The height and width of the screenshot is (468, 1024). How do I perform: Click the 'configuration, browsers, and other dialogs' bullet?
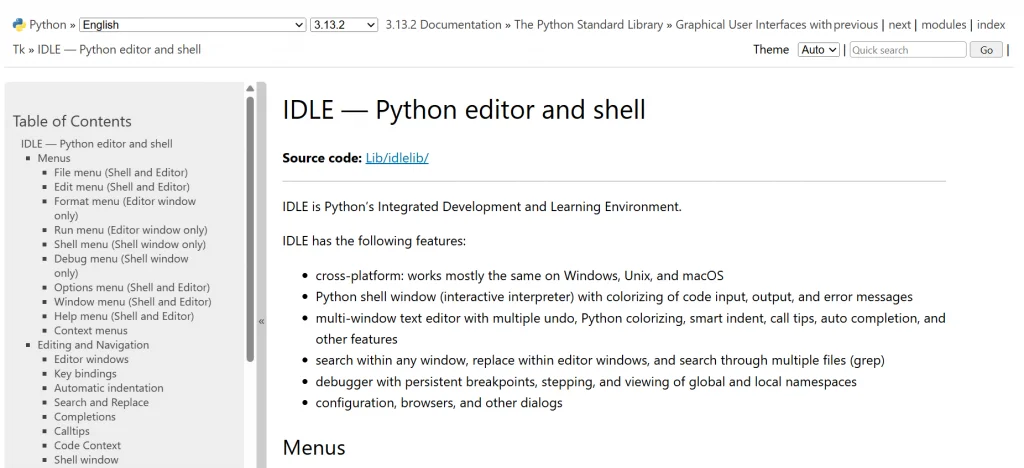(439, 403)
